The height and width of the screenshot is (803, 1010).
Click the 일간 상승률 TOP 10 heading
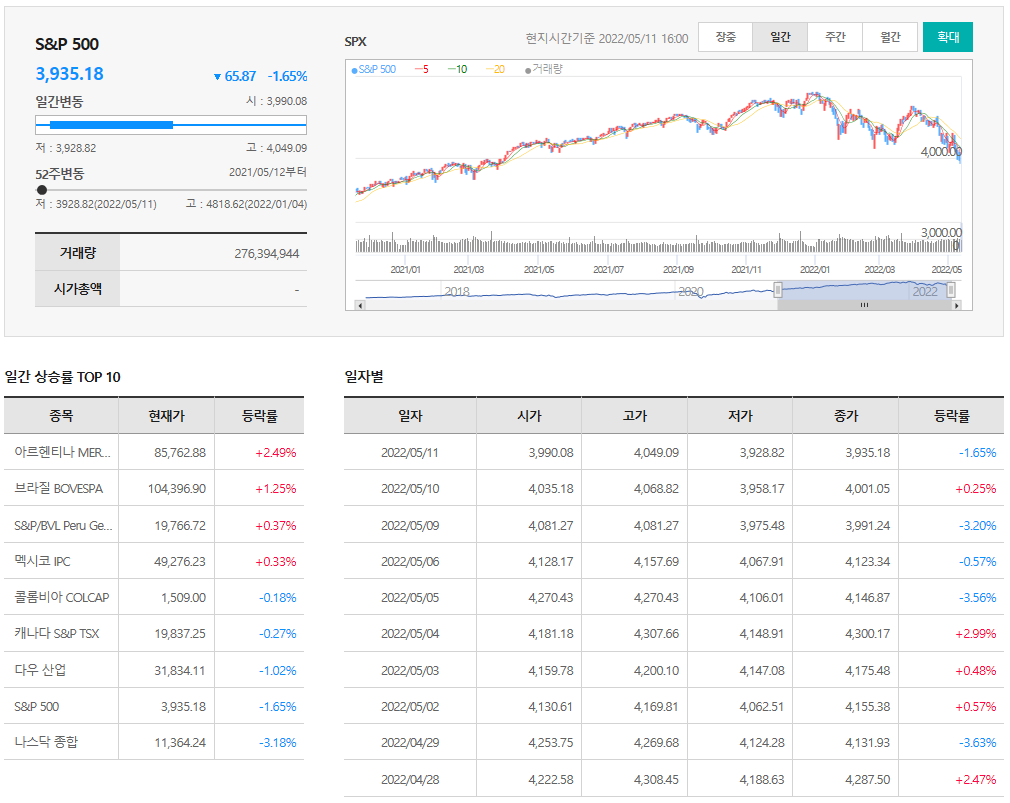62,377
